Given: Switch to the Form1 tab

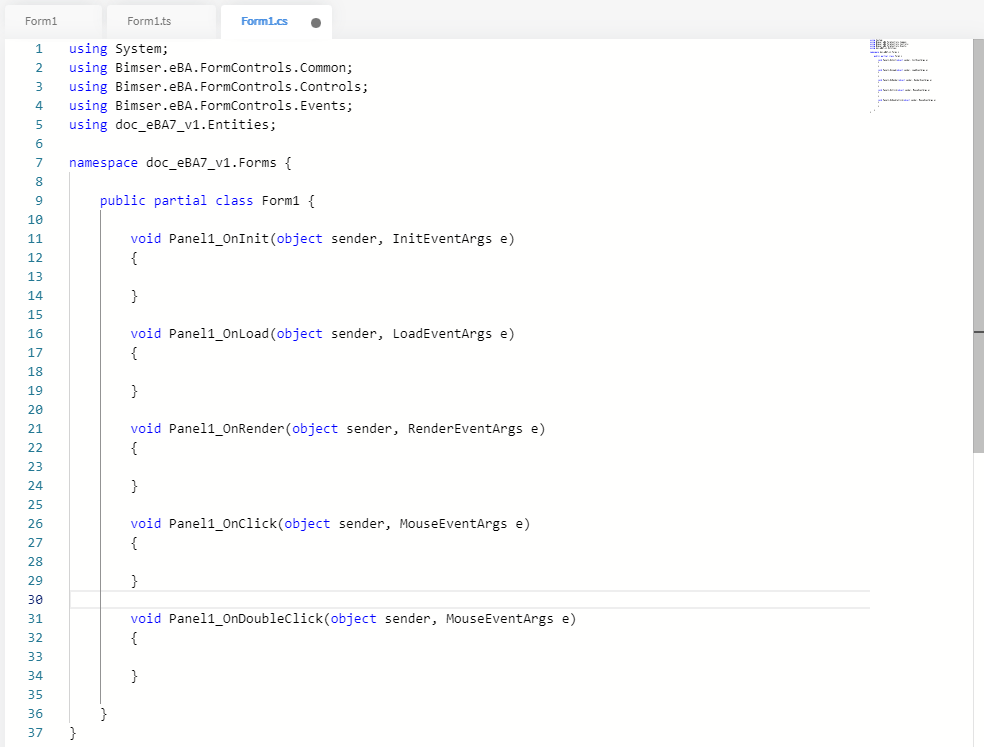Looking at the screenshot, I should pos(41,21).
